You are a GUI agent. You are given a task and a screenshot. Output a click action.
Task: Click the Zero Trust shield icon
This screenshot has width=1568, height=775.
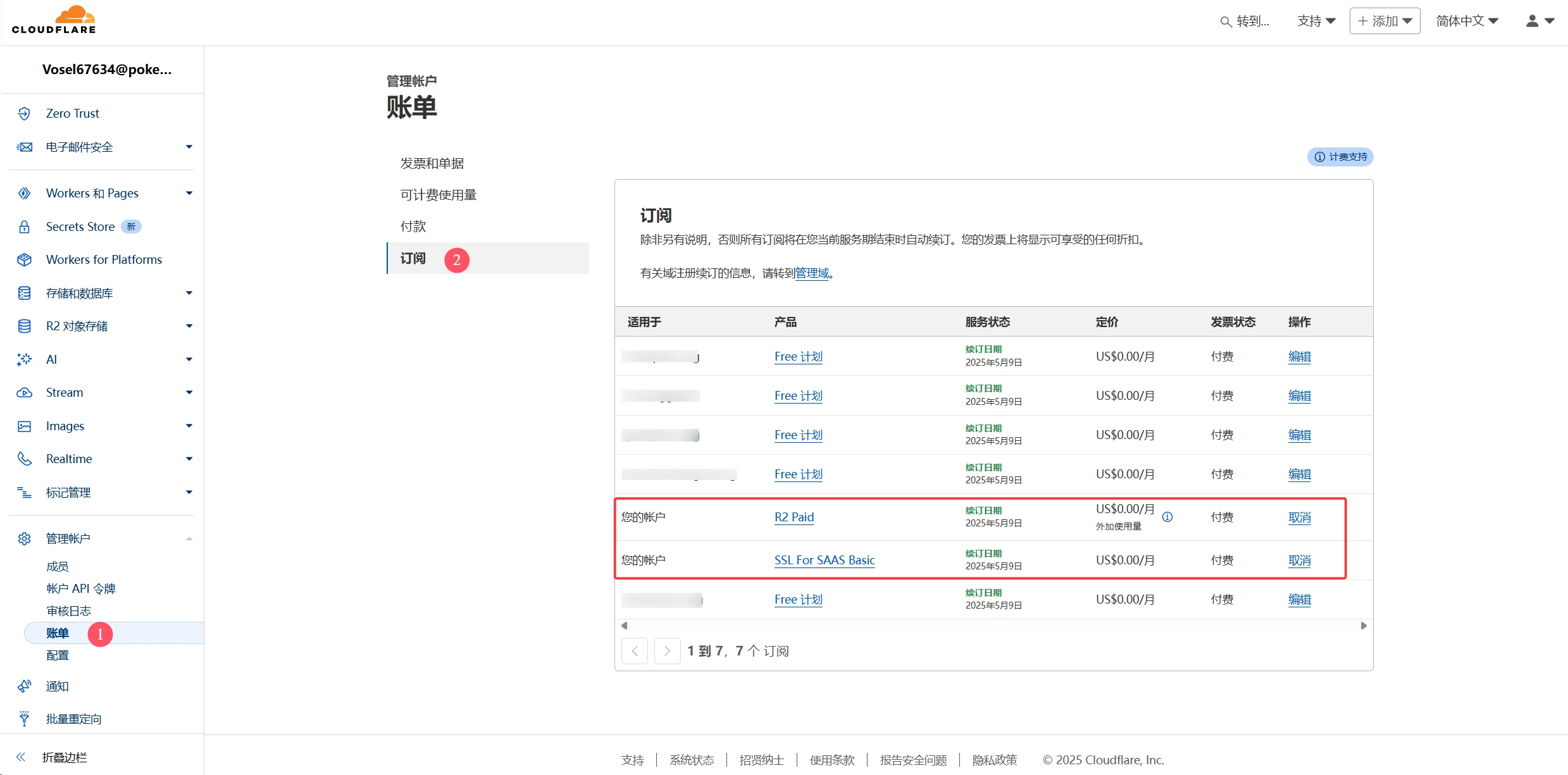click(x=24, y=113)
